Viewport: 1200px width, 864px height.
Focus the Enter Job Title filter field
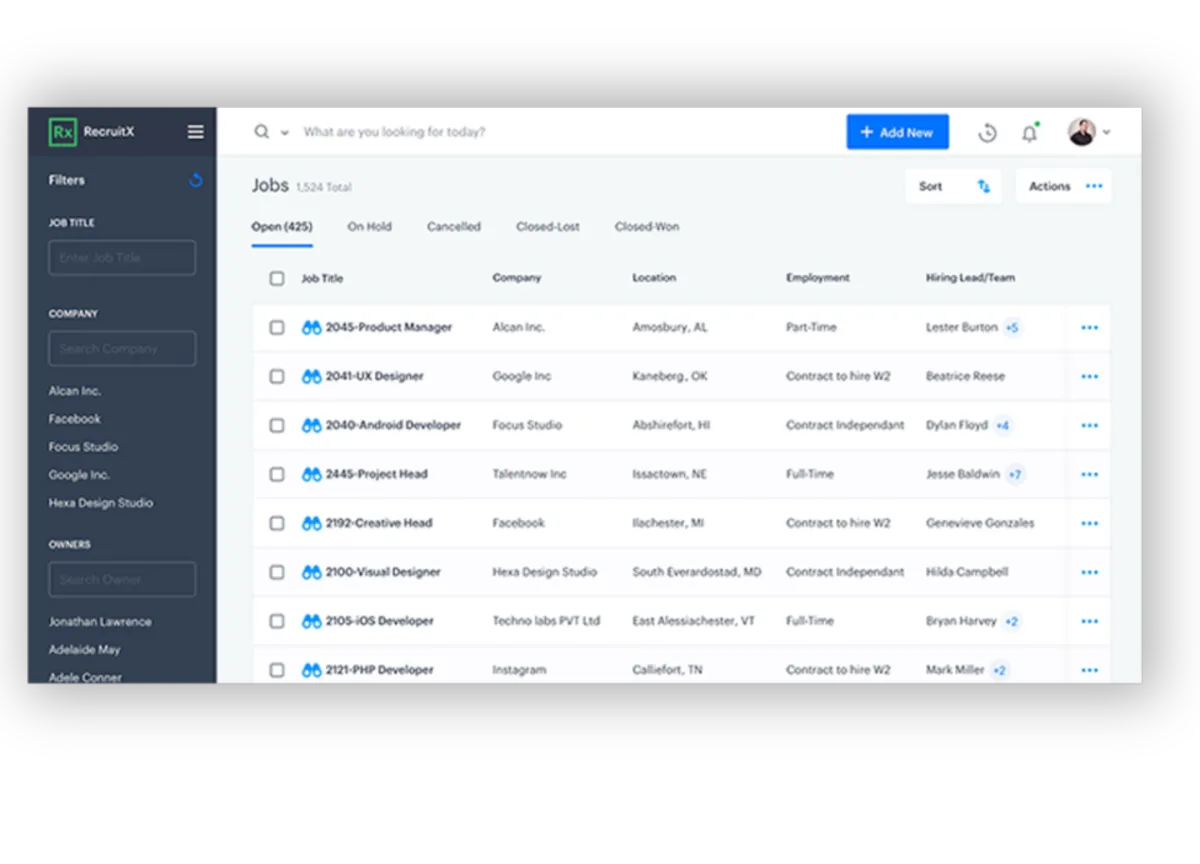(x=122, y=258)
